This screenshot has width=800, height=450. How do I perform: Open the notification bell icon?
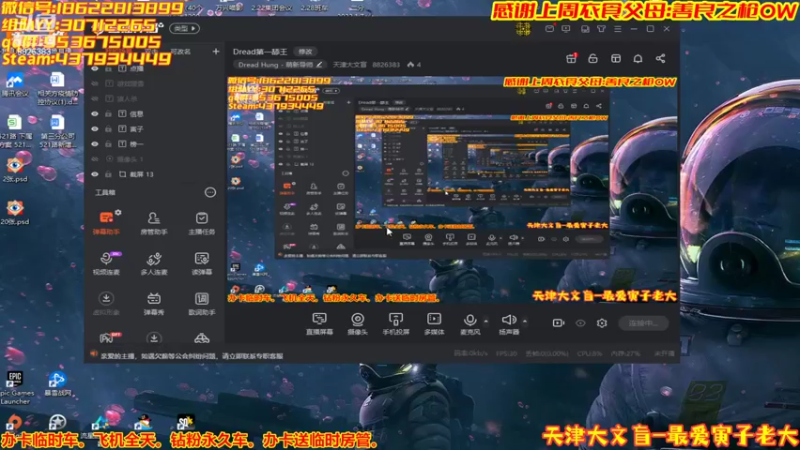click(638, 59)
